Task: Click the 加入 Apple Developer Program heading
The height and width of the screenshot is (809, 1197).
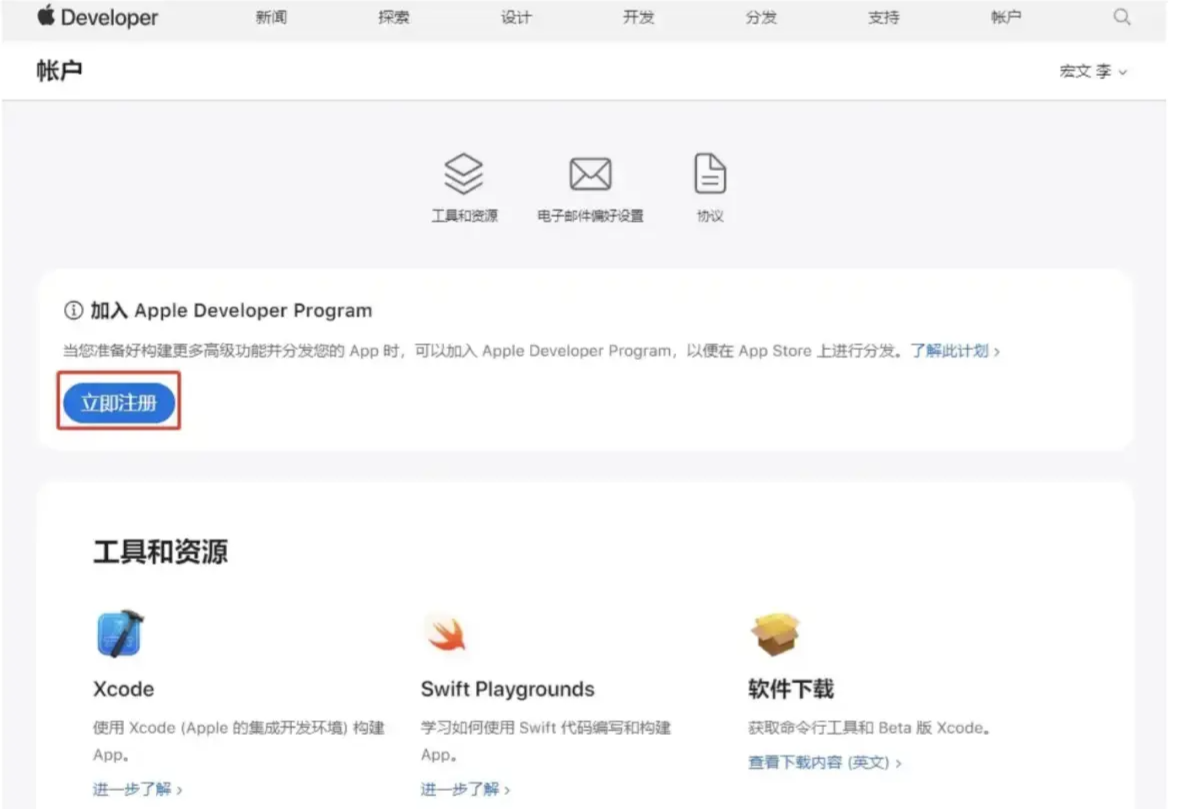Action: point(231,311)
